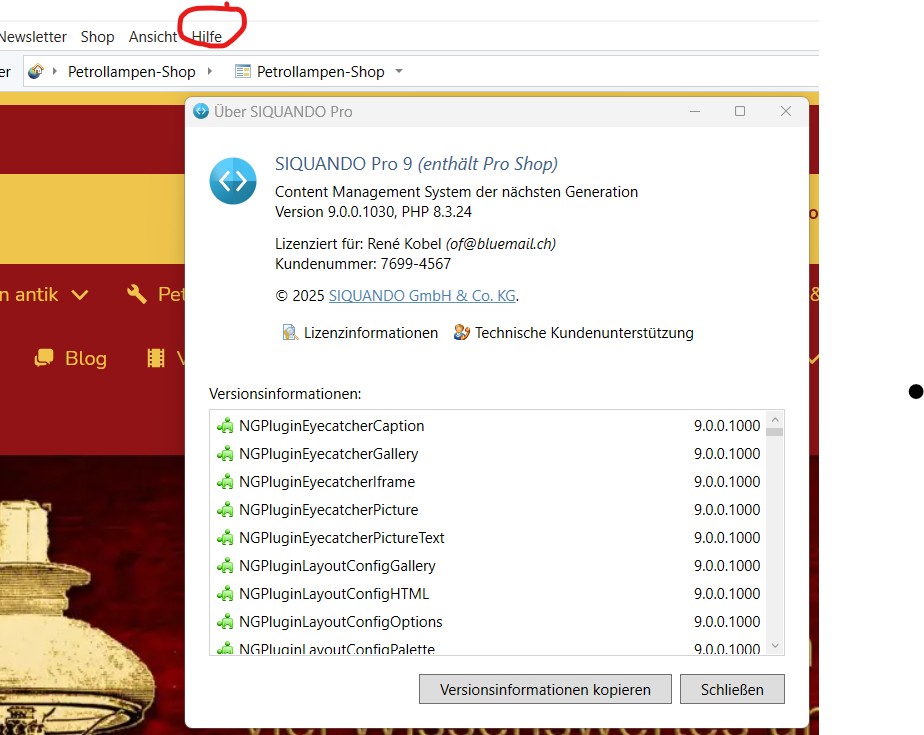The height and width of the screenshot is (735, 924).
Task: Open the Ansicht menu
Action: 153,37
